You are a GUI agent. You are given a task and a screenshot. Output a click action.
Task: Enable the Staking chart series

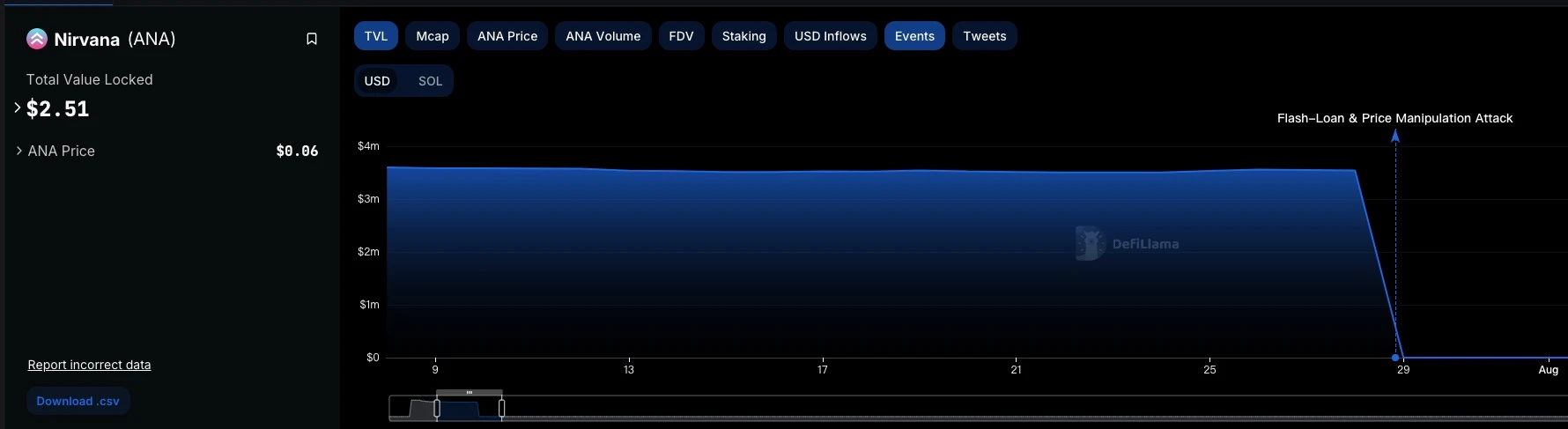tap(743, 36)
